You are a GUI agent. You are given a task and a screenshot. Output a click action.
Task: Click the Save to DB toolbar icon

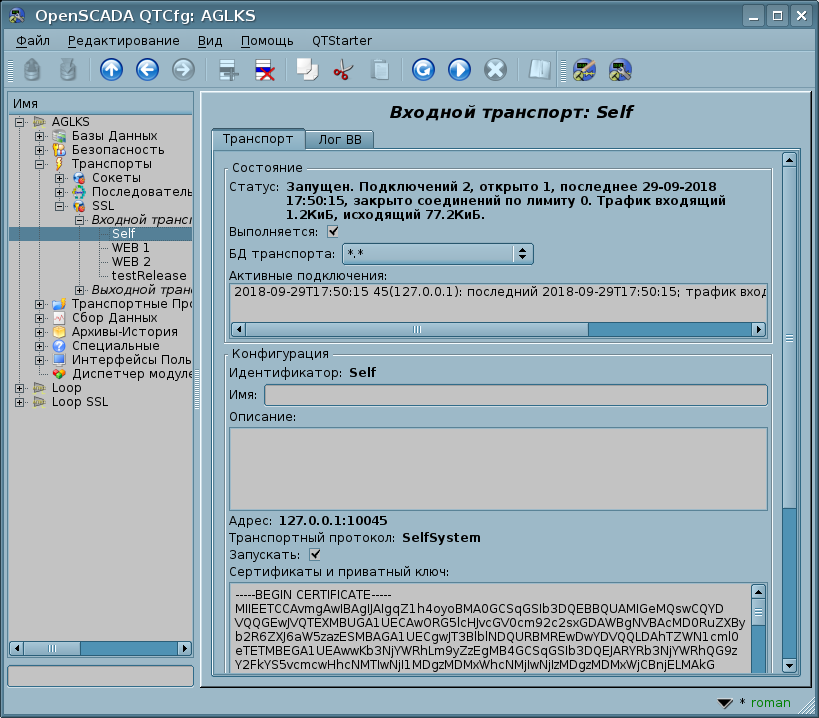tap(68, 69)
